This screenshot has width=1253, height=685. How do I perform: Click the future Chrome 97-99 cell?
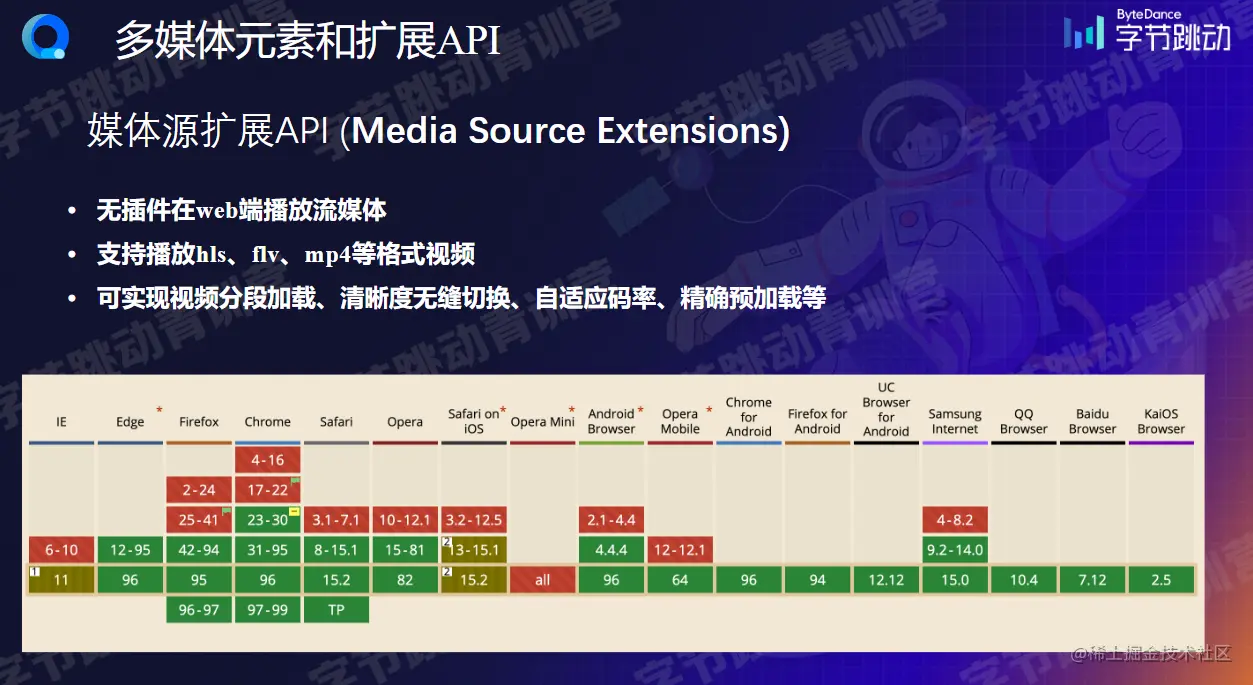(268, 610)
